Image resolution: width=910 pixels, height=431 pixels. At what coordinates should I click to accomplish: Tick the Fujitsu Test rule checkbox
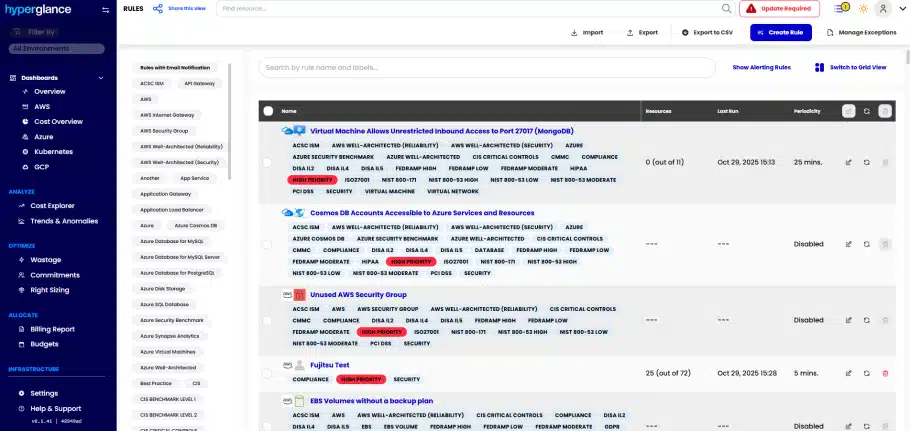coord(267,374)
